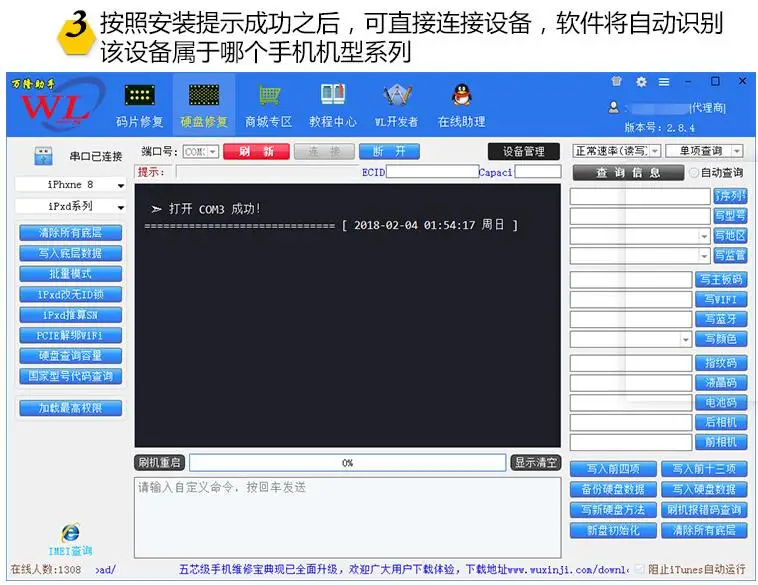758x585 pixels.
Task: Click the 液晶码 LCD code button
Action: 721,383
